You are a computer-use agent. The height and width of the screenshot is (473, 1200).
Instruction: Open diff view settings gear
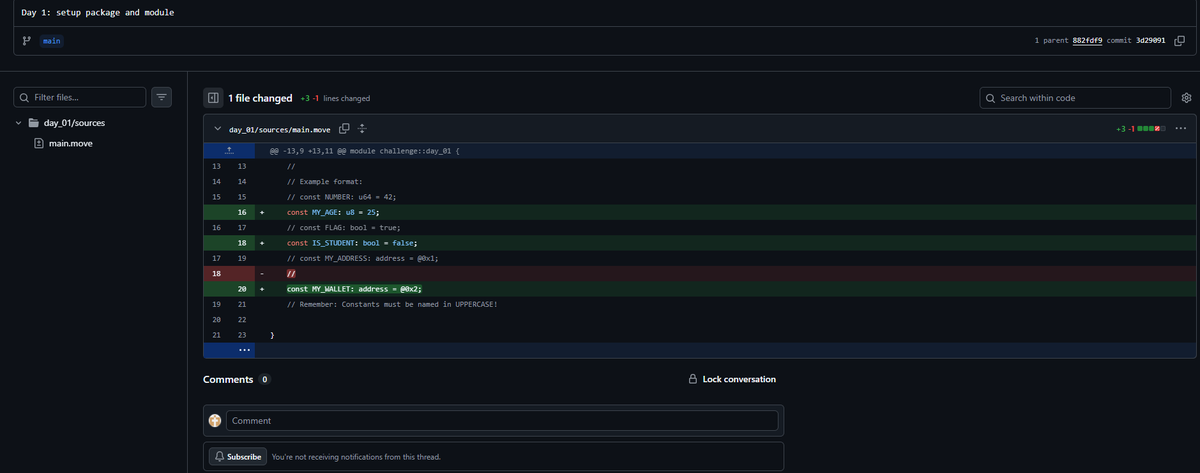point(1186,98)
